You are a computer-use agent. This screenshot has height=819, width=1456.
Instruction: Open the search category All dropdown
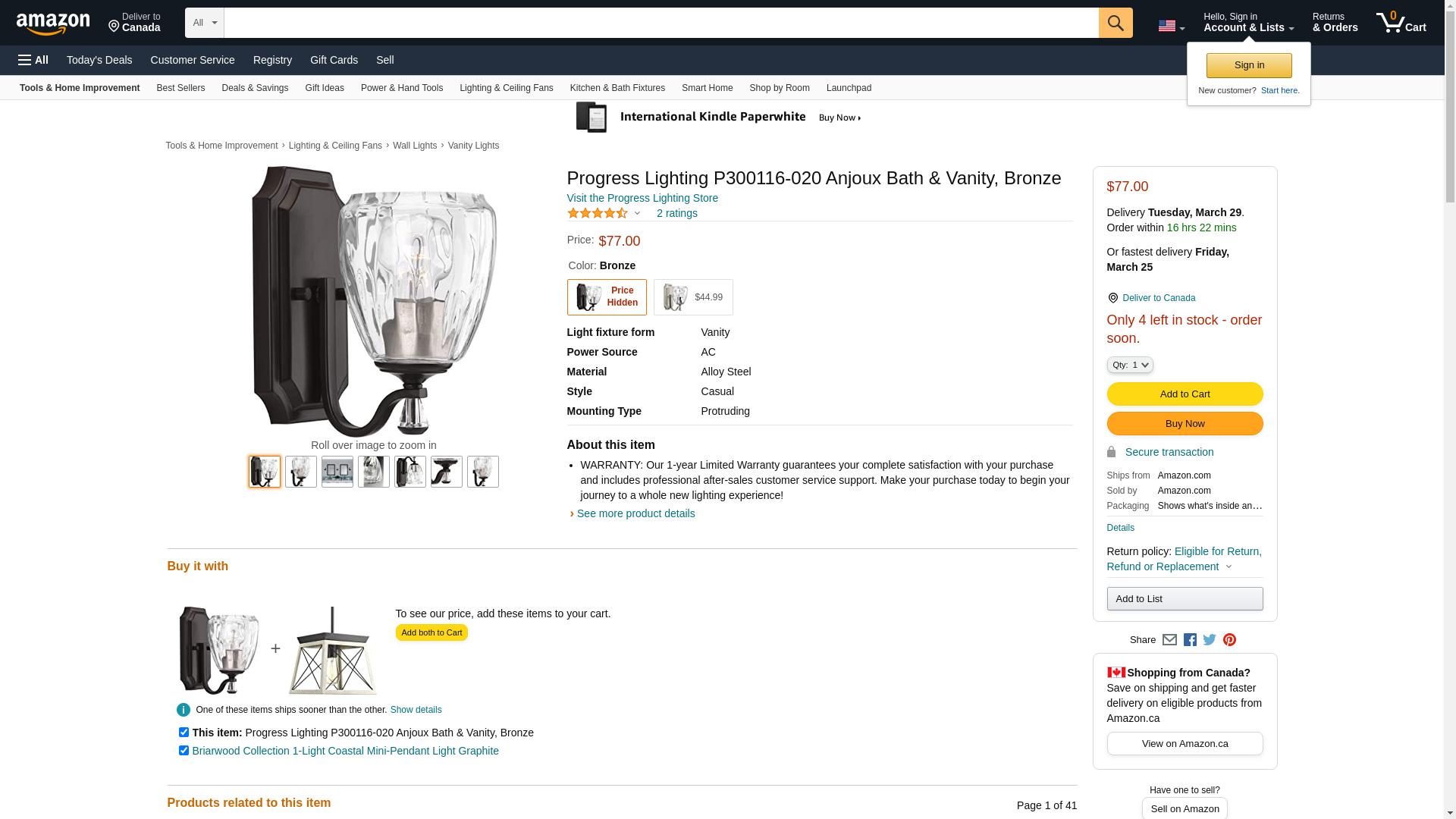tap(204, 23)
